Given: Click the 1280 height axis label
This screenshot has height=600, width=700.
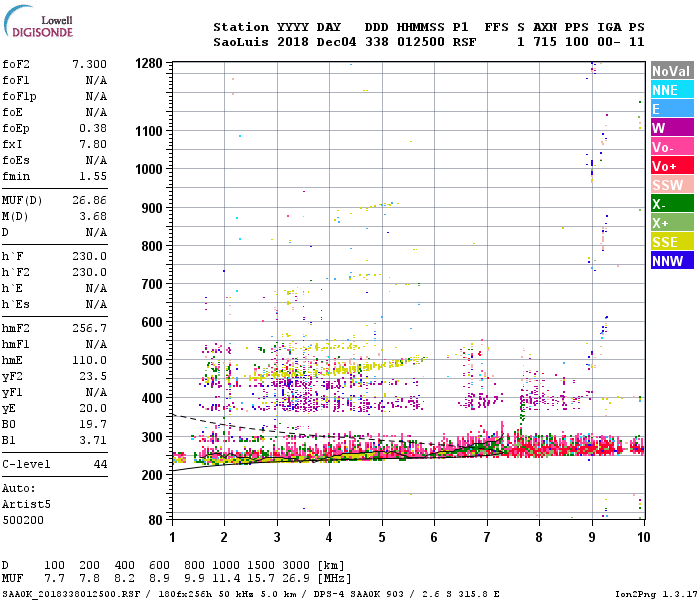Looking at the screenshot, I should pos(149,63).
